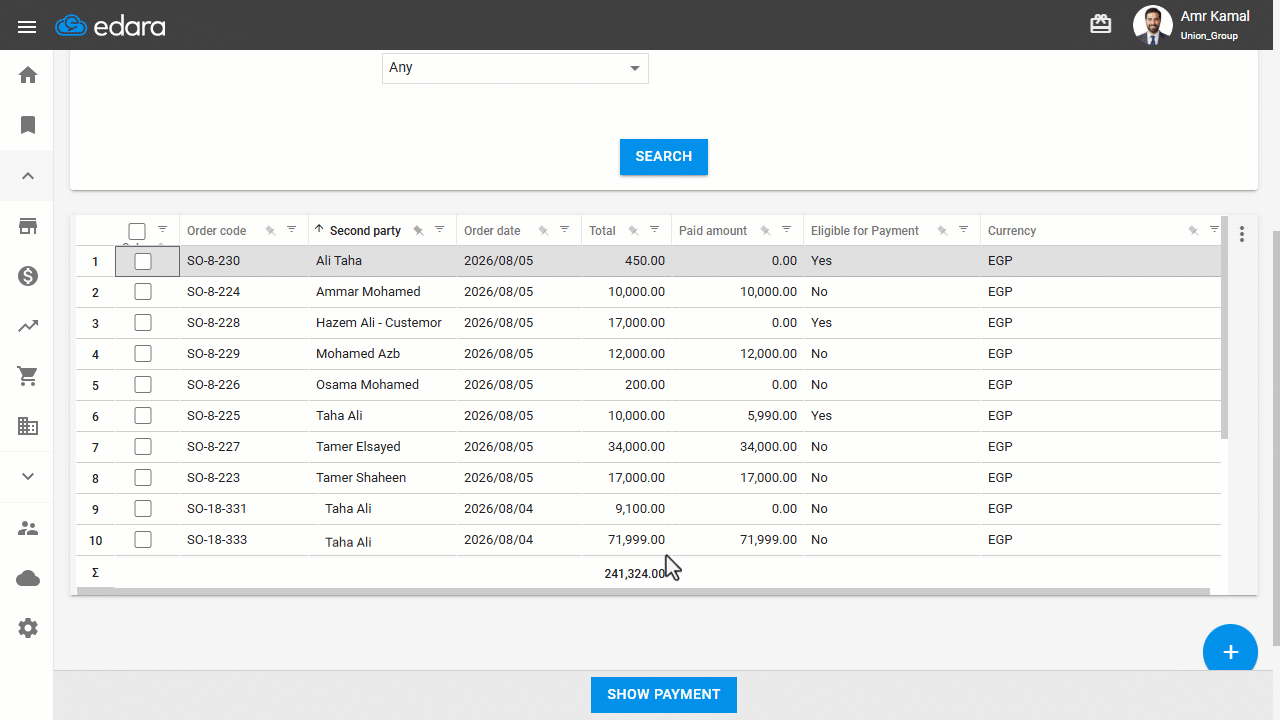Open the Currency column filter

click(1215, 229)
